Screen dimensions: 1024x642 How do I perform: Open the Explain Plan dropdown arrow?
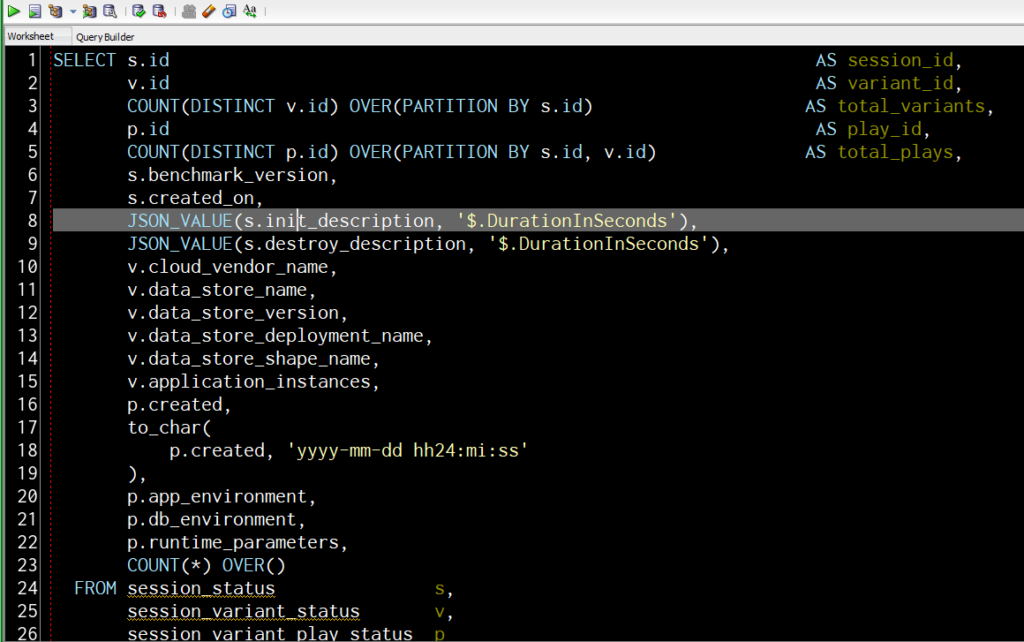coord(72,11)
